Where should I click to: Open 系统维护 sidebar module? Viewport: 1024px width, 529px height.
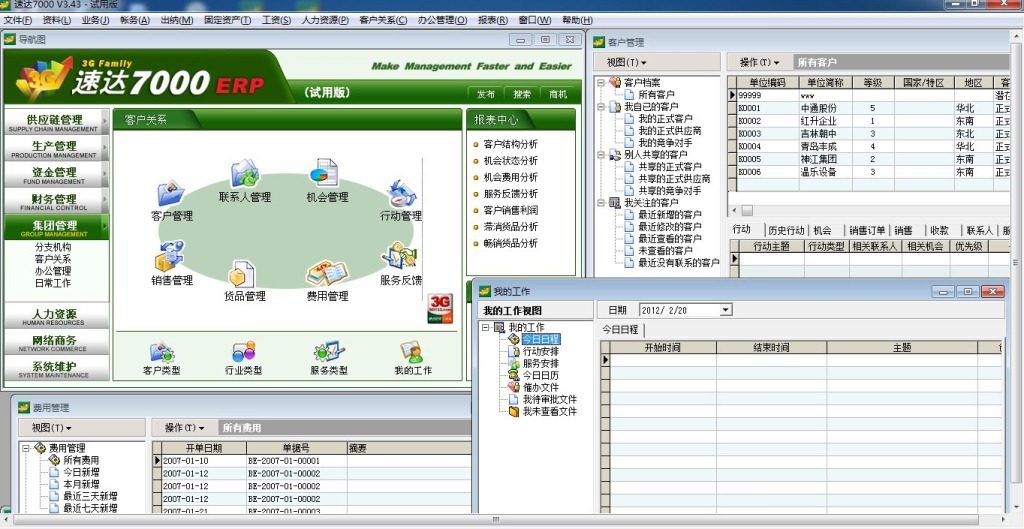click(x=54, y=369)
